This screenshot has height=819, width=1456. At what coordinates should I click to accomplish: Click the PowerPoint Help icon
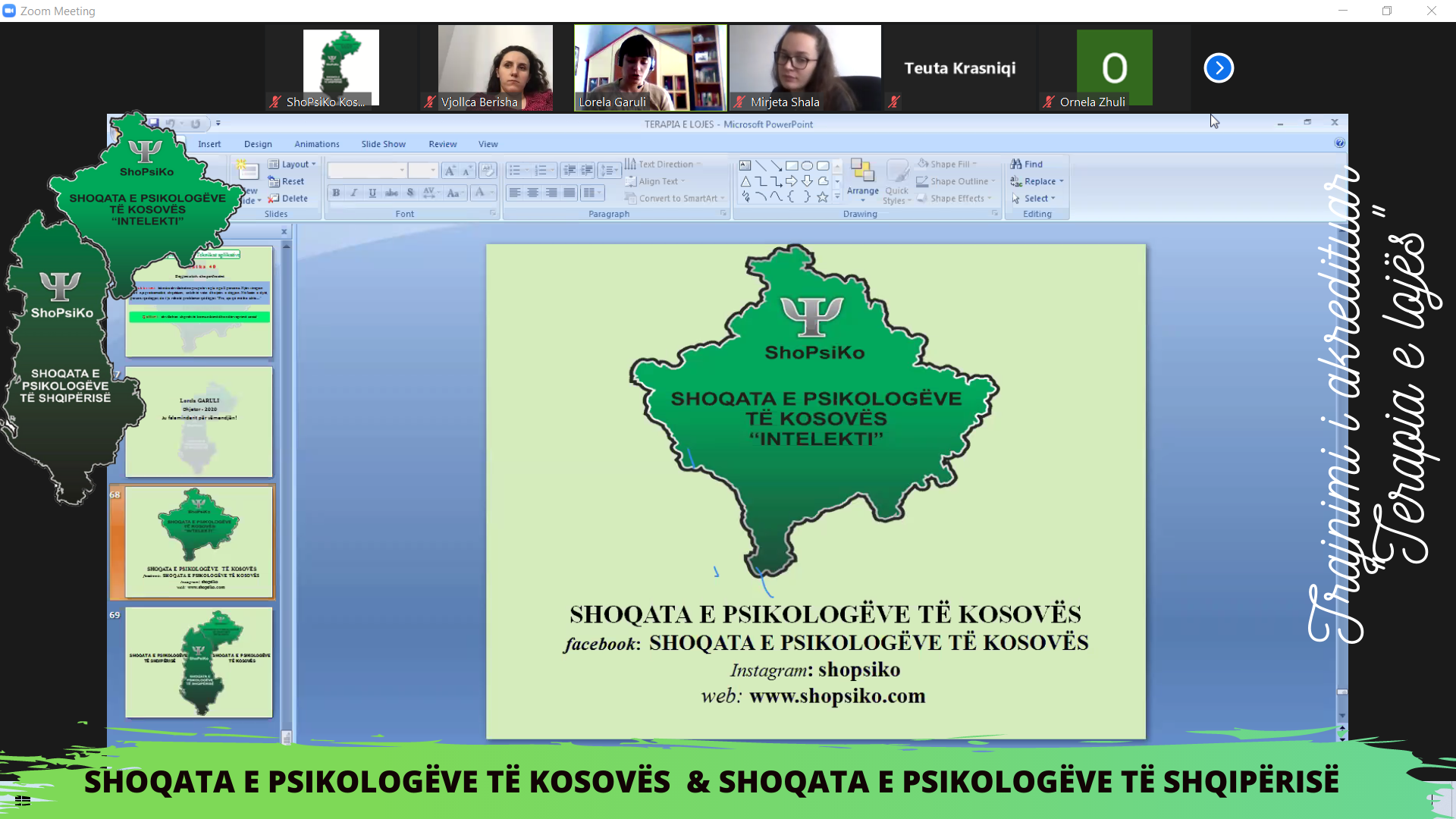[1339, 143]
